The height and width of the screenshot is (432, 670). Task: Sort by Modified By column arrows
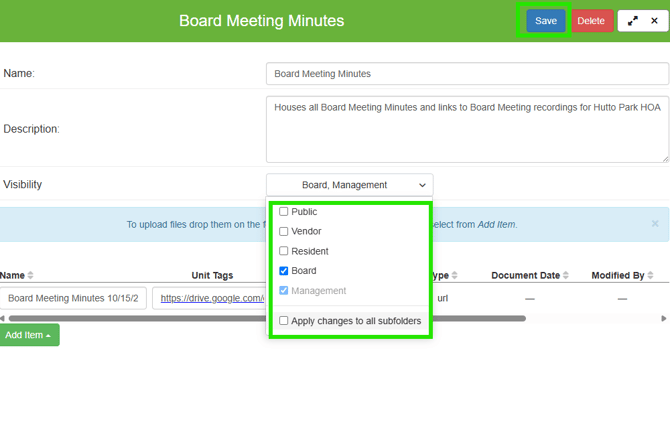(x=651, y=276)
